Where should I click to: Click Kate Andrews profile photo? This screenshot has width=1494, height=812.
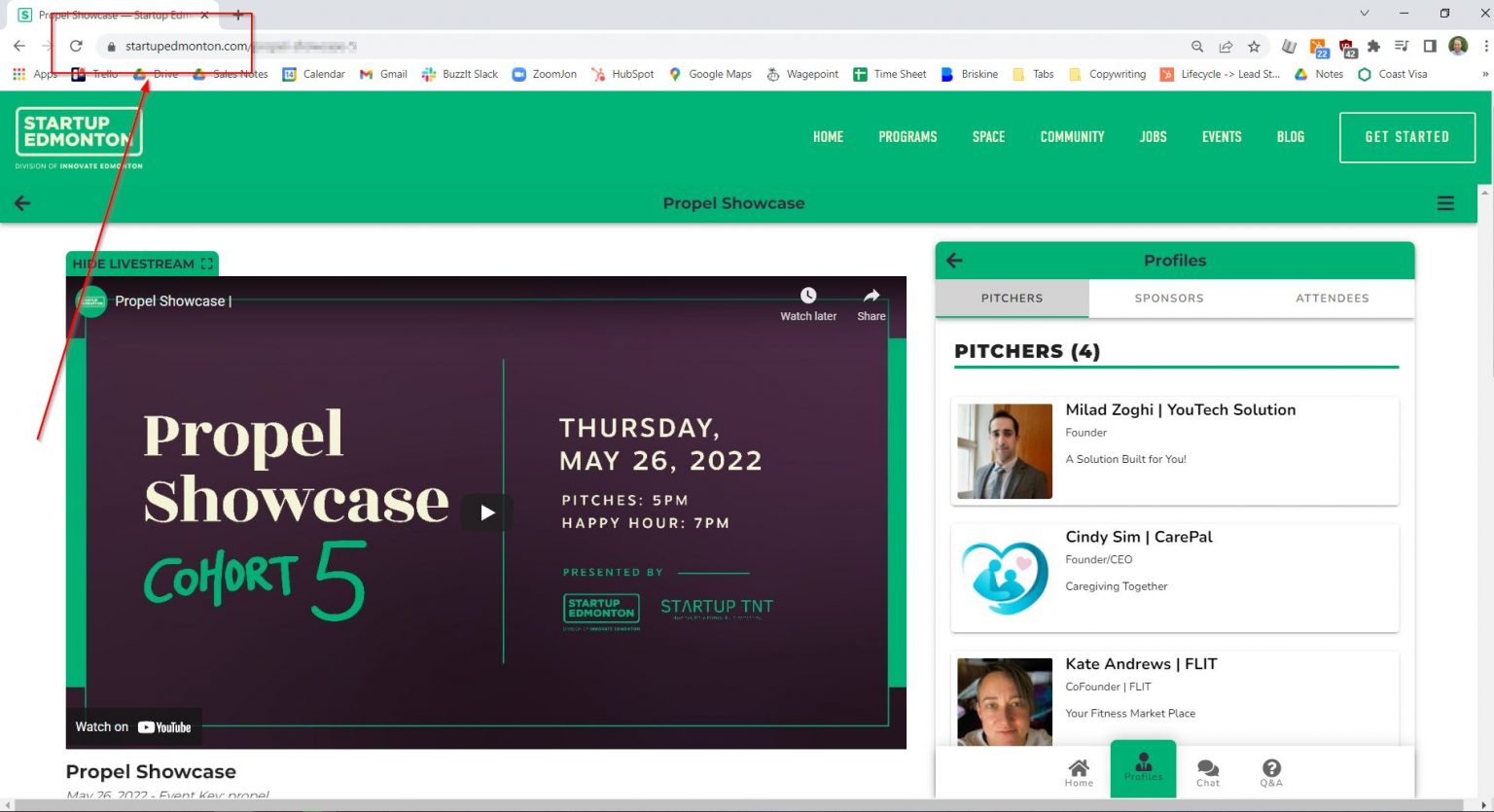[1005, 702]
